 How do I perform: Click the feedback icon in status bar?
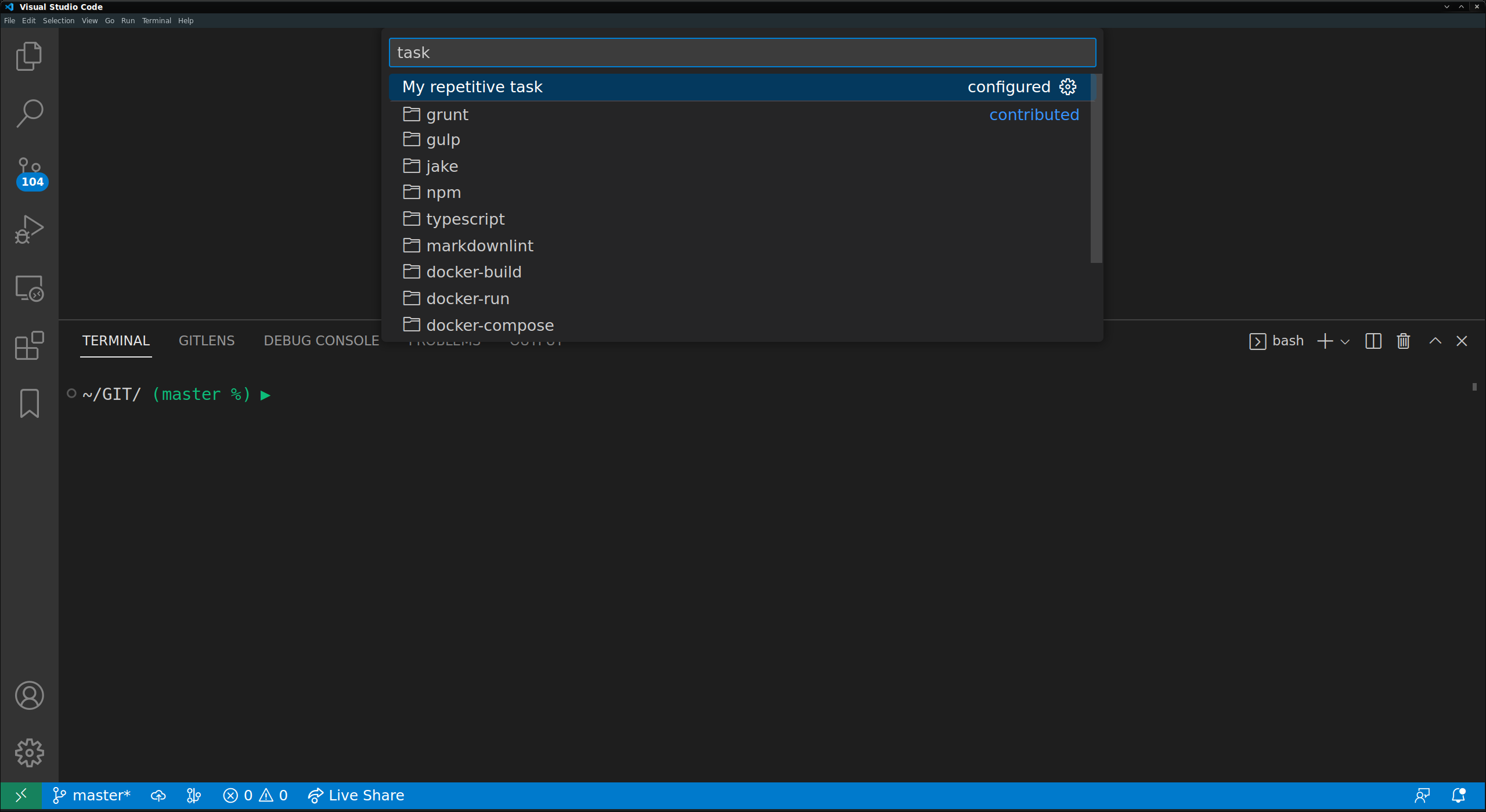[1422, 795]
